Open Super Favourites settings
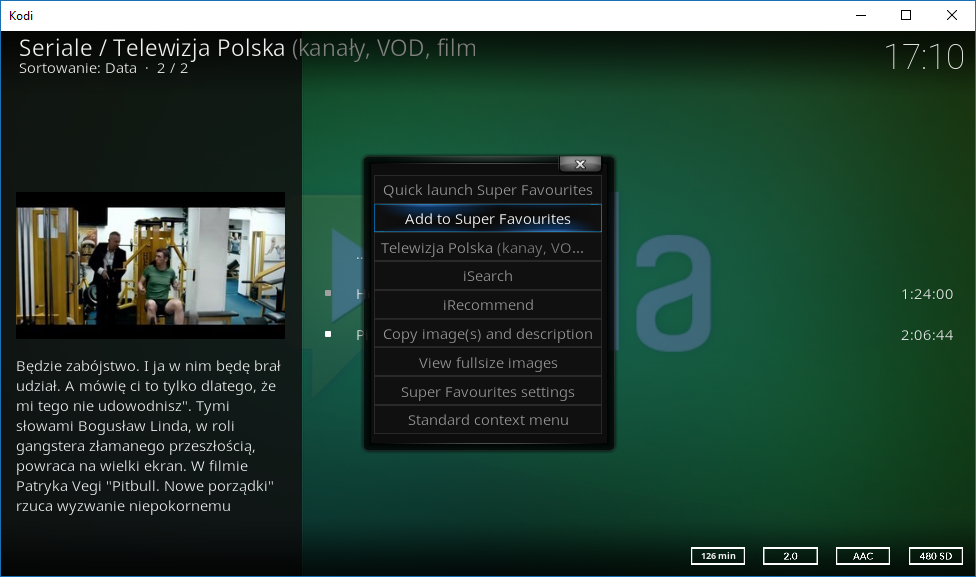This screenshot has height=577, width=976. pyautogui.click(x=487, y=392)
